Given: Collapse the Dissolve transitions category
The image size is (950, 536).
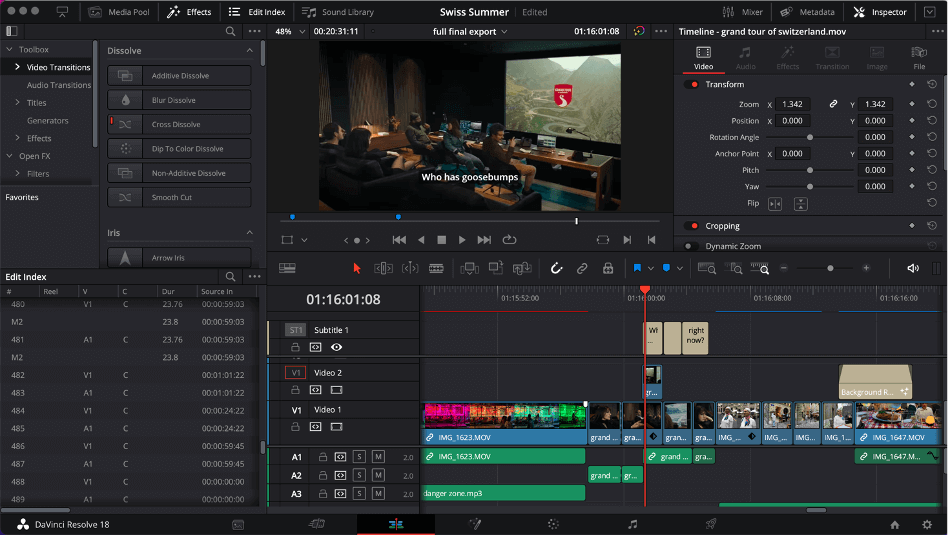Looking at the screenshot, I should [249, 51].
